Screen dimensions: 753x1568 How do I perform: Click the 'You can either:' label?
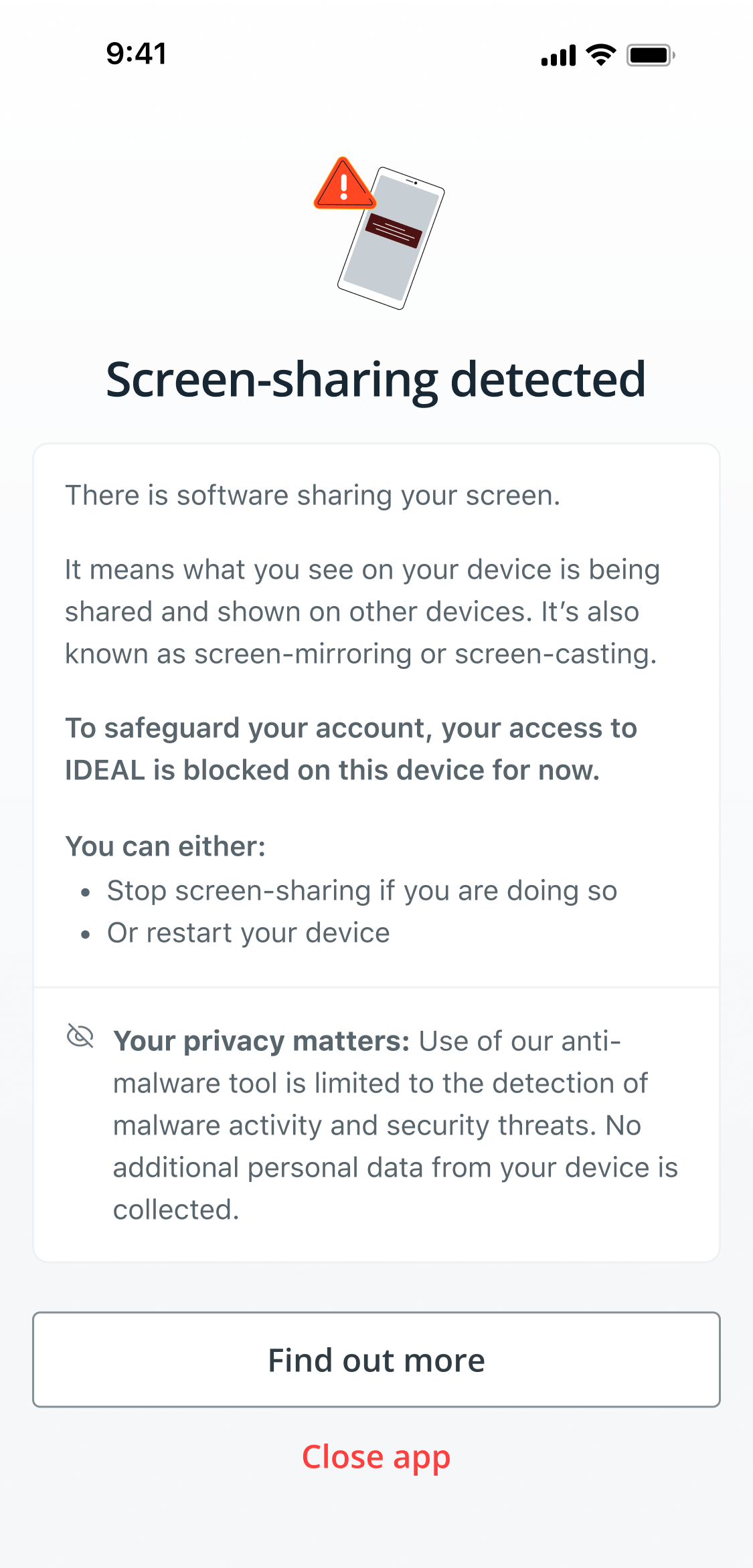[165, 846]
